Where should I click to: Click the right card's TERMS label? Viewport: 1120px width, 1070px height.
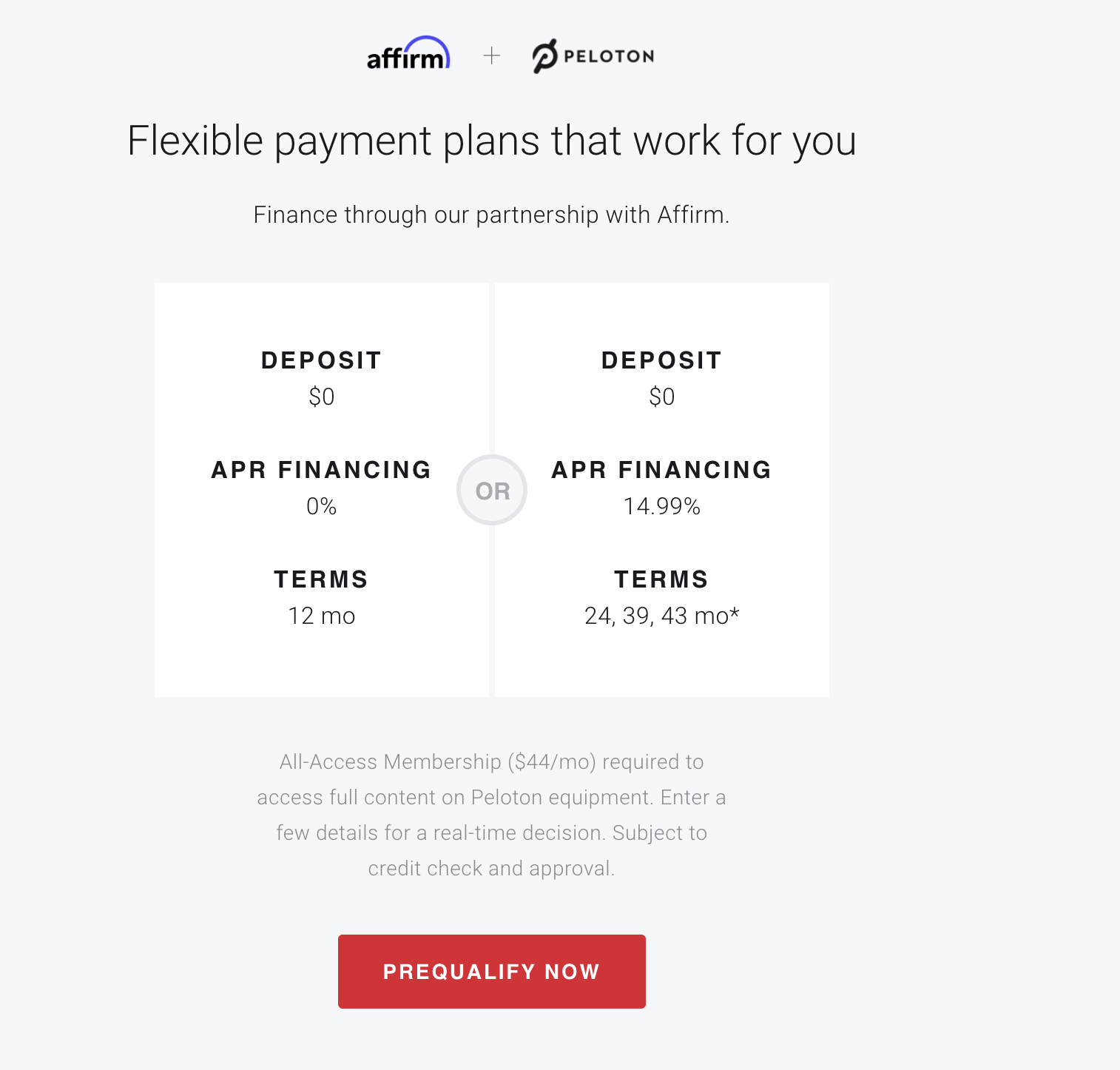[662, 579]
